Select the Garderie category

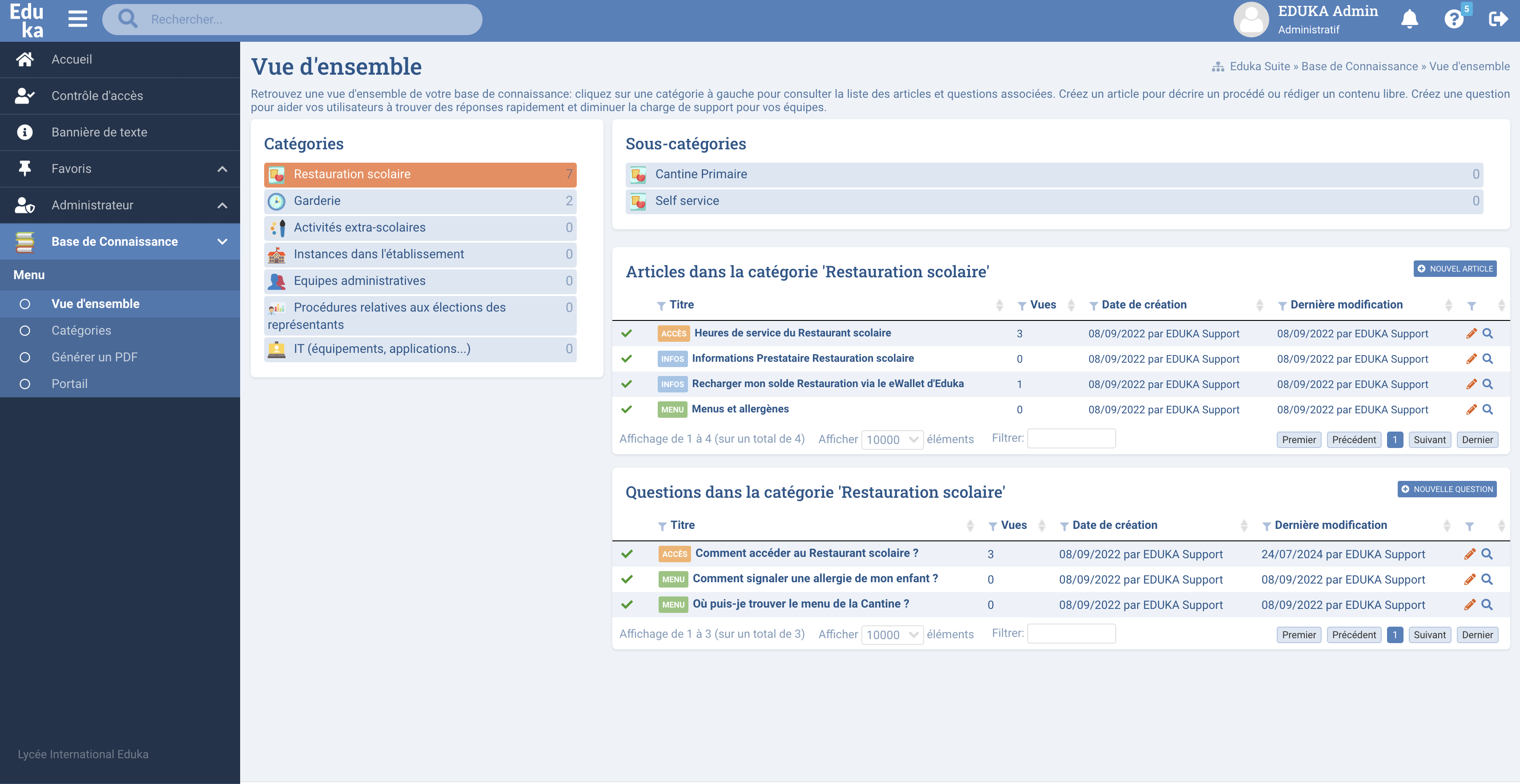(420, 201)
